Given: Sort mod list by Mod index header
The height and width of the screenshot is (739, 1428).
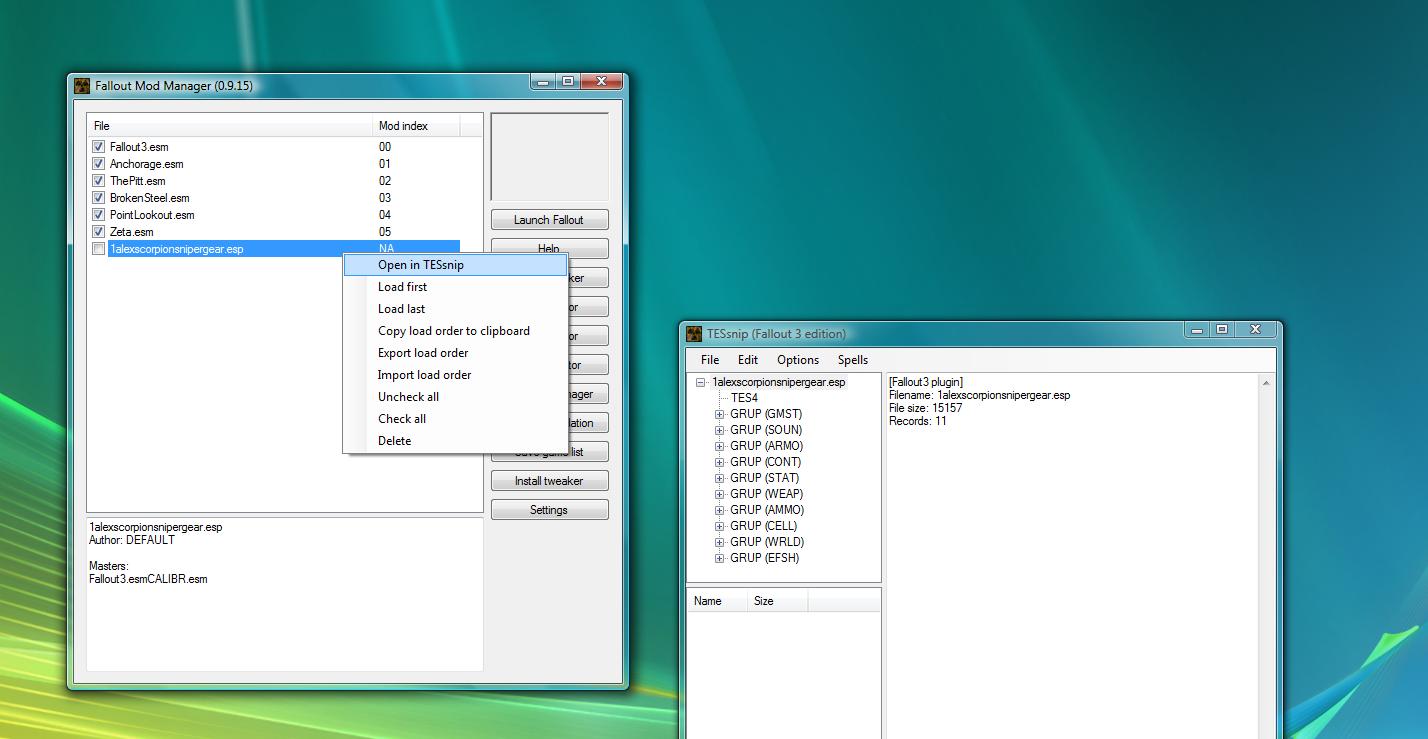Looking at the screenshot, I should [416, 126].
